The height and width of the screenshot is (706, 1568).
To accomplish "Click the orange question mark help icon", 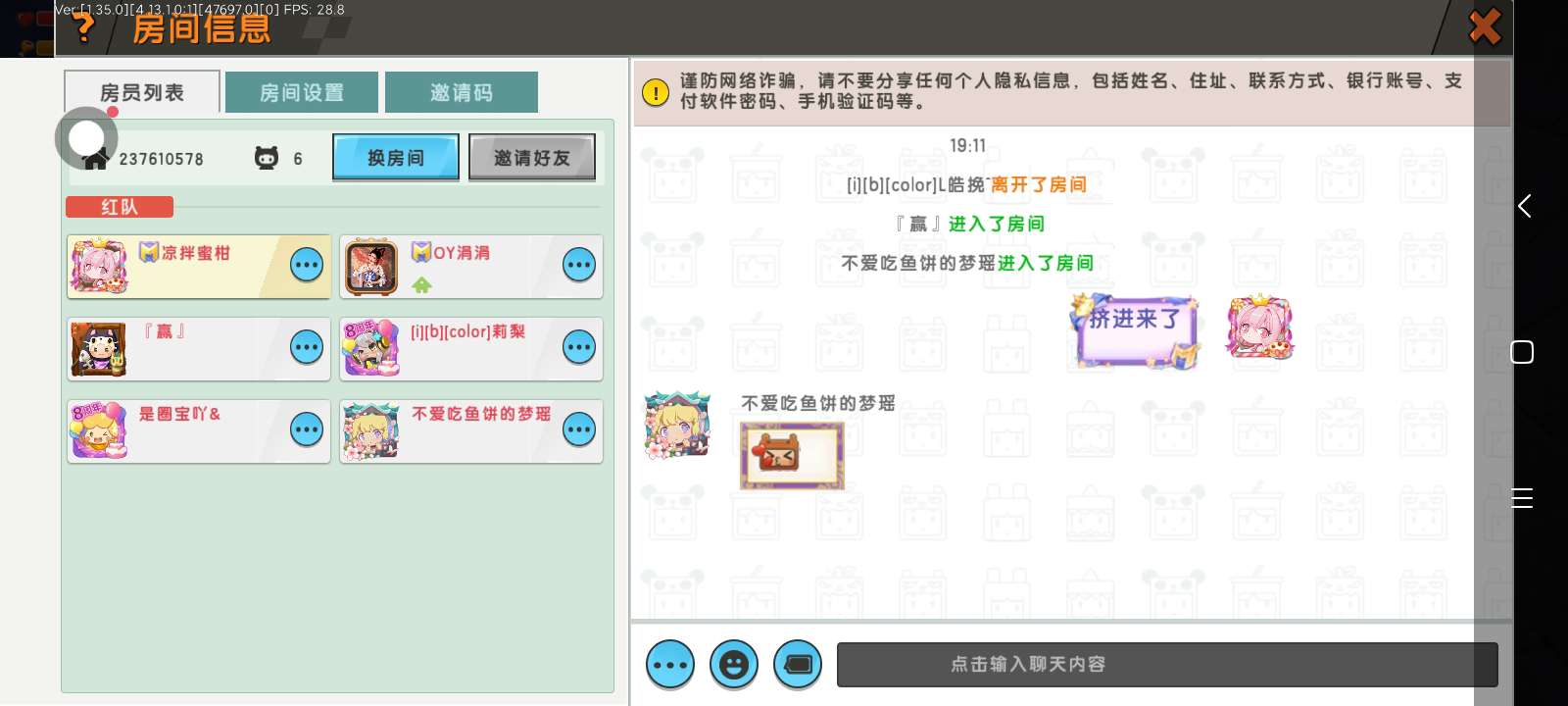I will (x=85, y=27).
